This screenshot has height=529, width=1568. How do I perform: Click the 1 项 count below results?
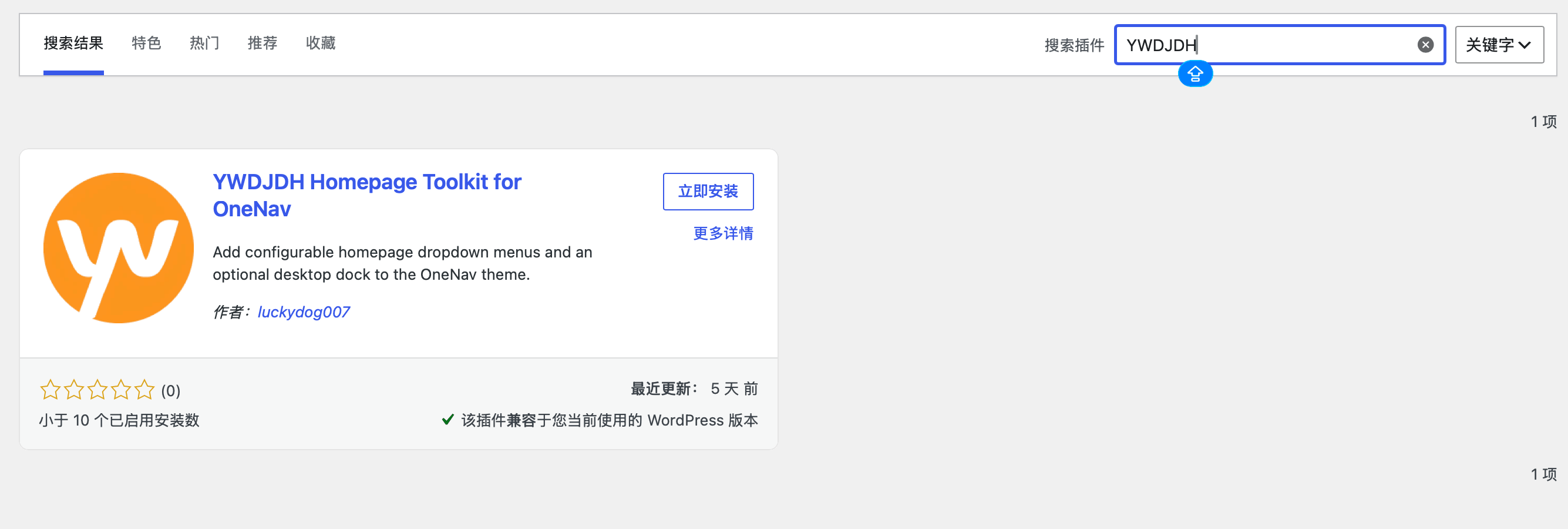tap(1544, 474)
